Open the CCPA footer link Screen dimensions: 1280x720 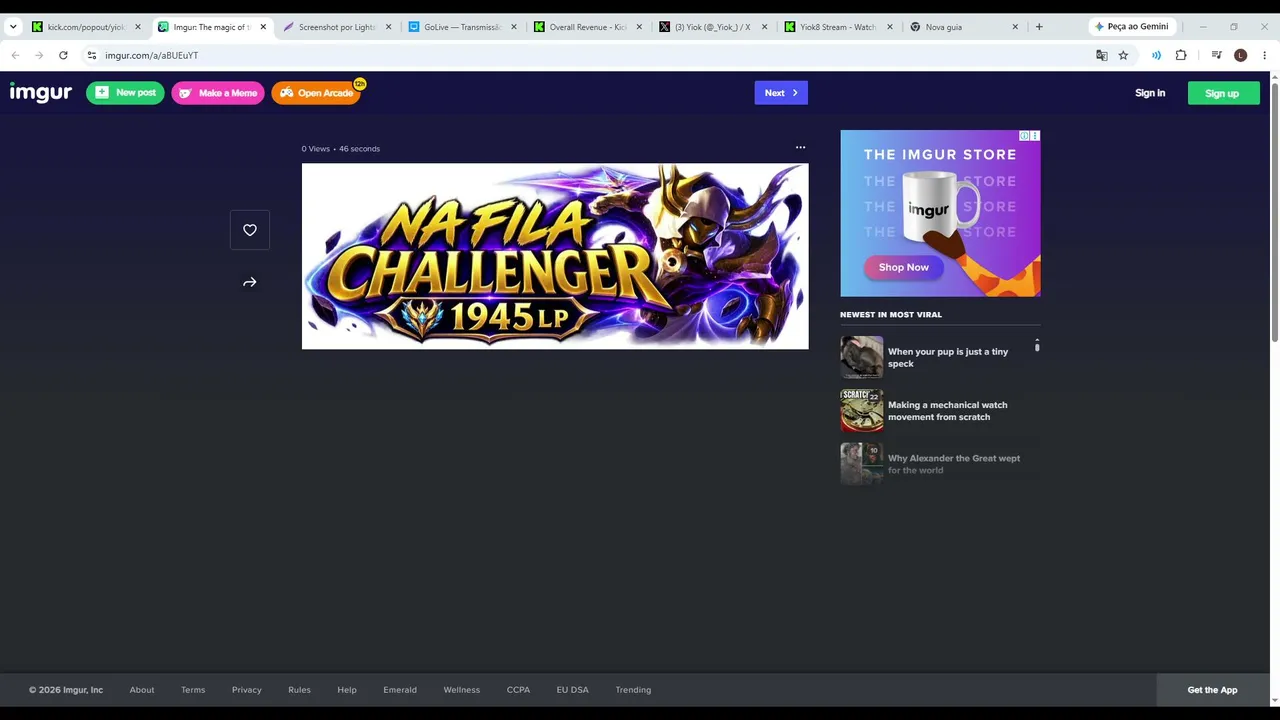518,690
